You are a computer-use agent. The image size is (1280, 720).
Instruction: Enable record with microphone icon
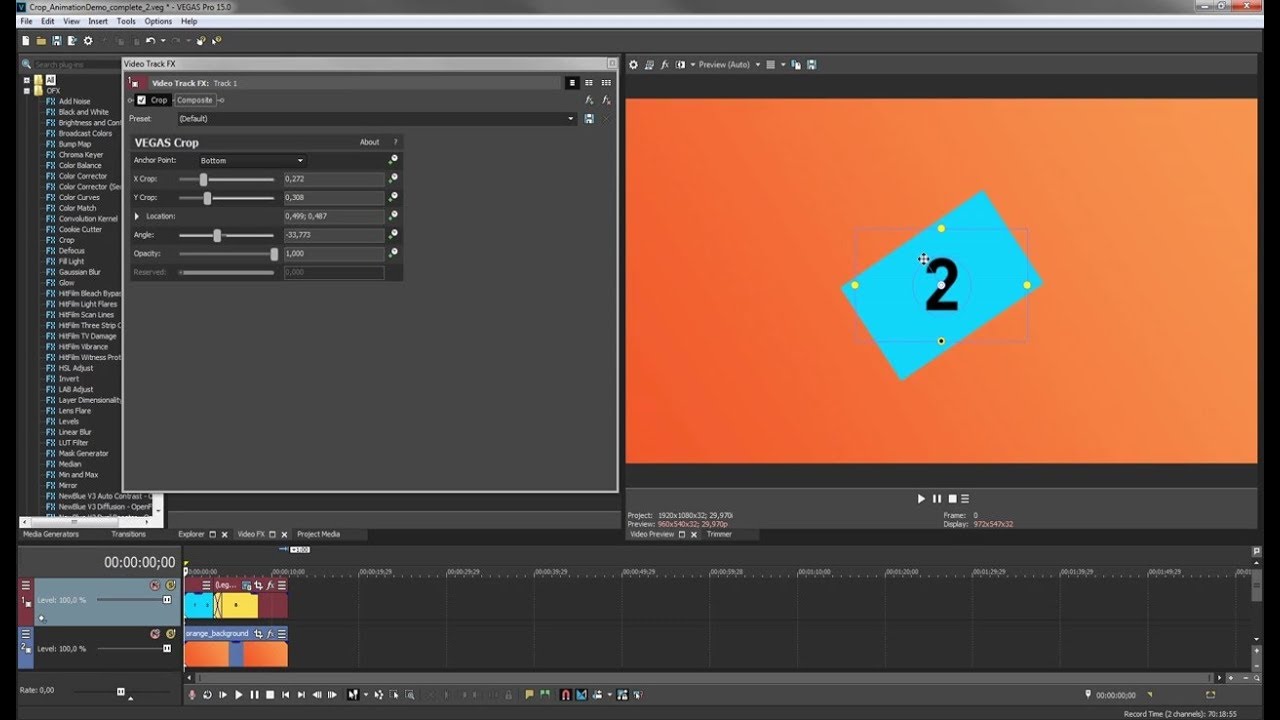pyautogui.click(x=192, y=694)
